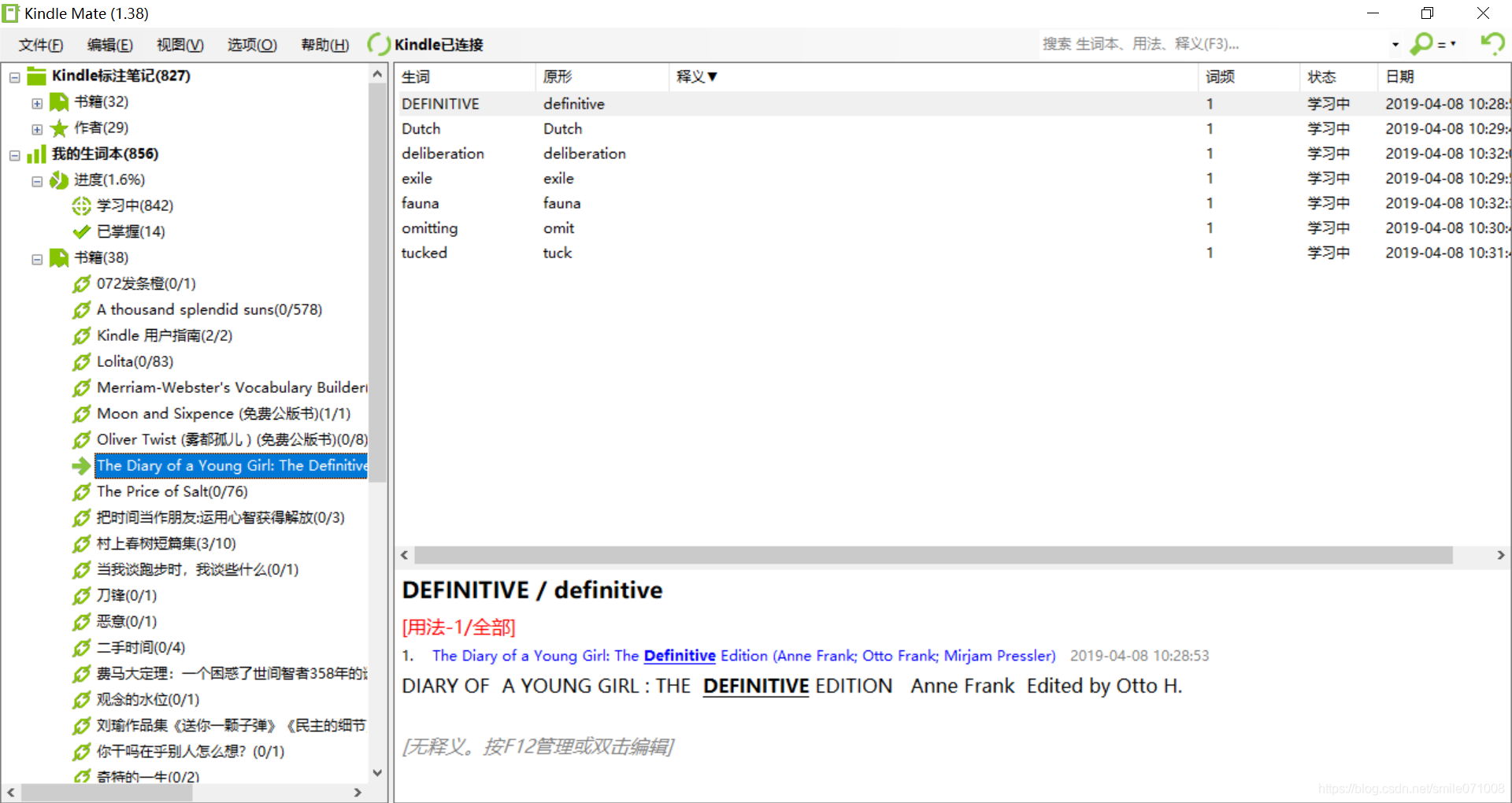The image size is (1512, 803).
Task: Select the fauna word row
Action: pyautogui.click(x=954, y=203)
